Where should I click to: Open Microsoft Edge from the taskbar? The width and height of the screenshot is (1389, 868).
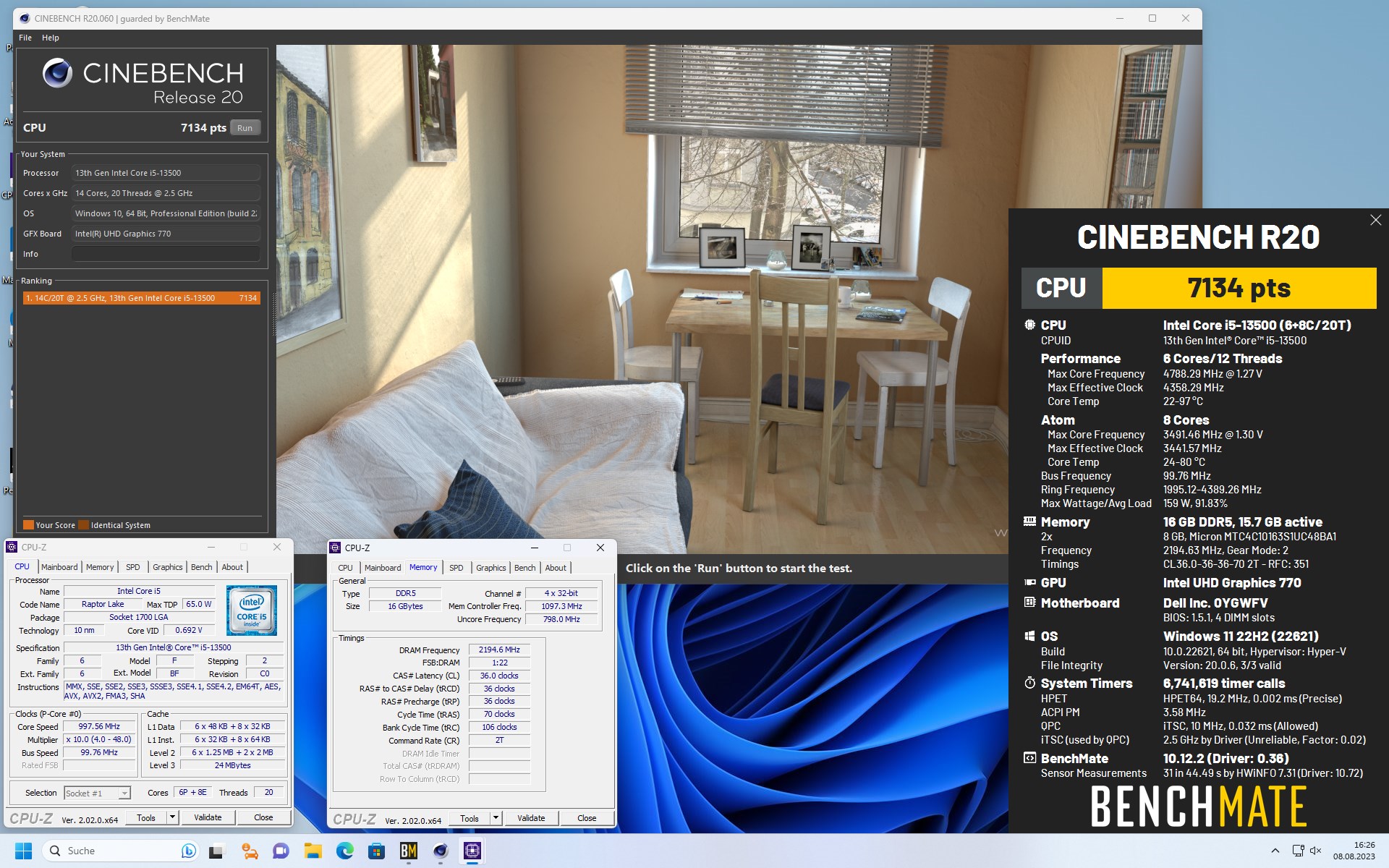(345, 851)
